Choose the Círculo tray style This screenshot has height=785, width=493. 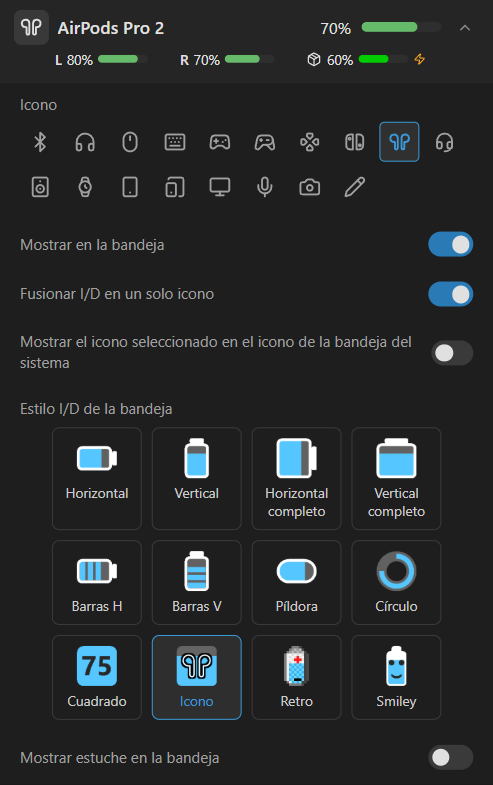click(x=396, y=582)
